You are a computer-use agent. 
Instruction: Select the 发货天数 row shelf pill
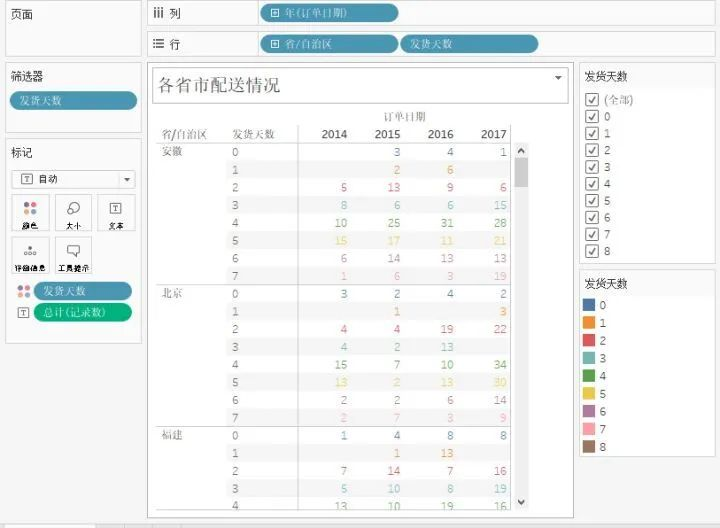tap(469, 44)
